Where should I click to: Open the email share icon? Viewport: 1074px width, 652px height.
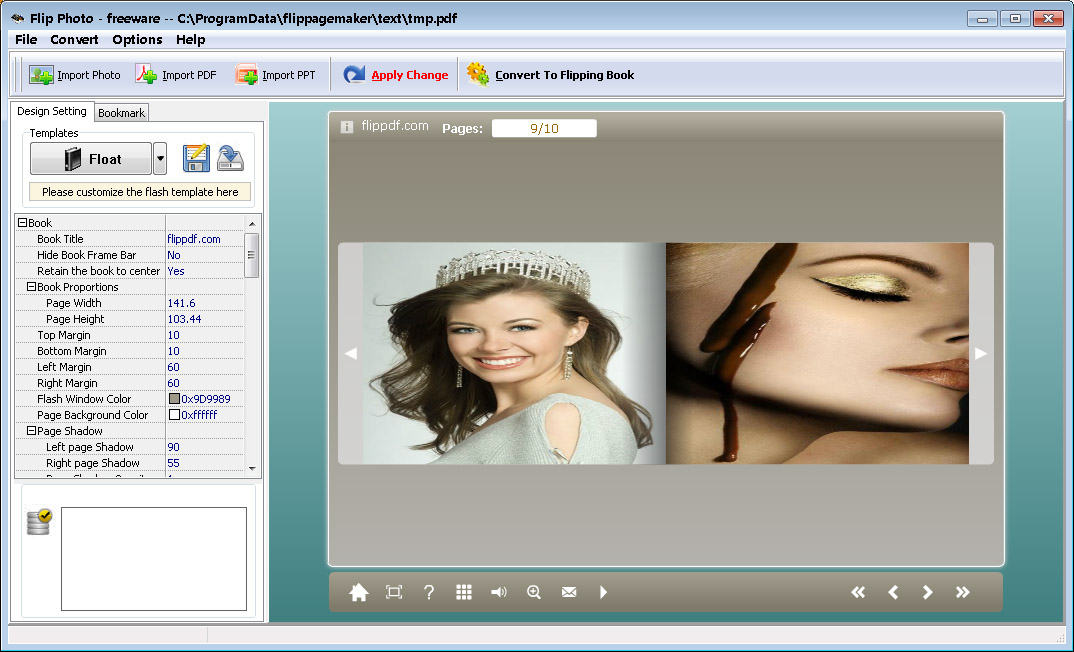pos(569,592)
